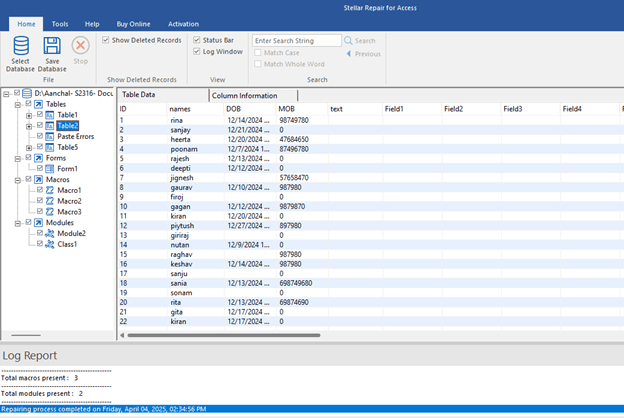Collapse the Tables tree node
This screenshot has width=624, height=418.
pos(19,104)
